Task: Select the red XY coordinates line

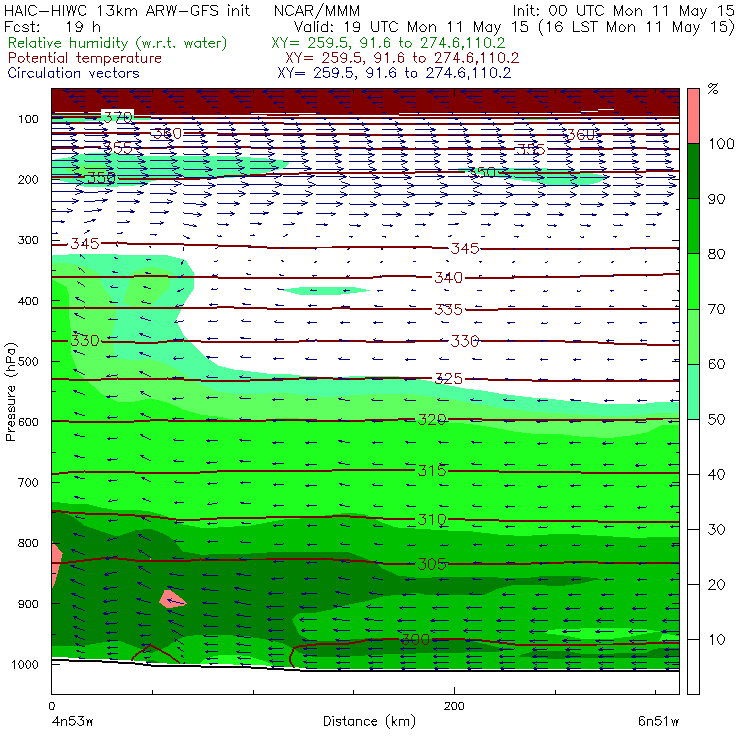Action: 402,58
